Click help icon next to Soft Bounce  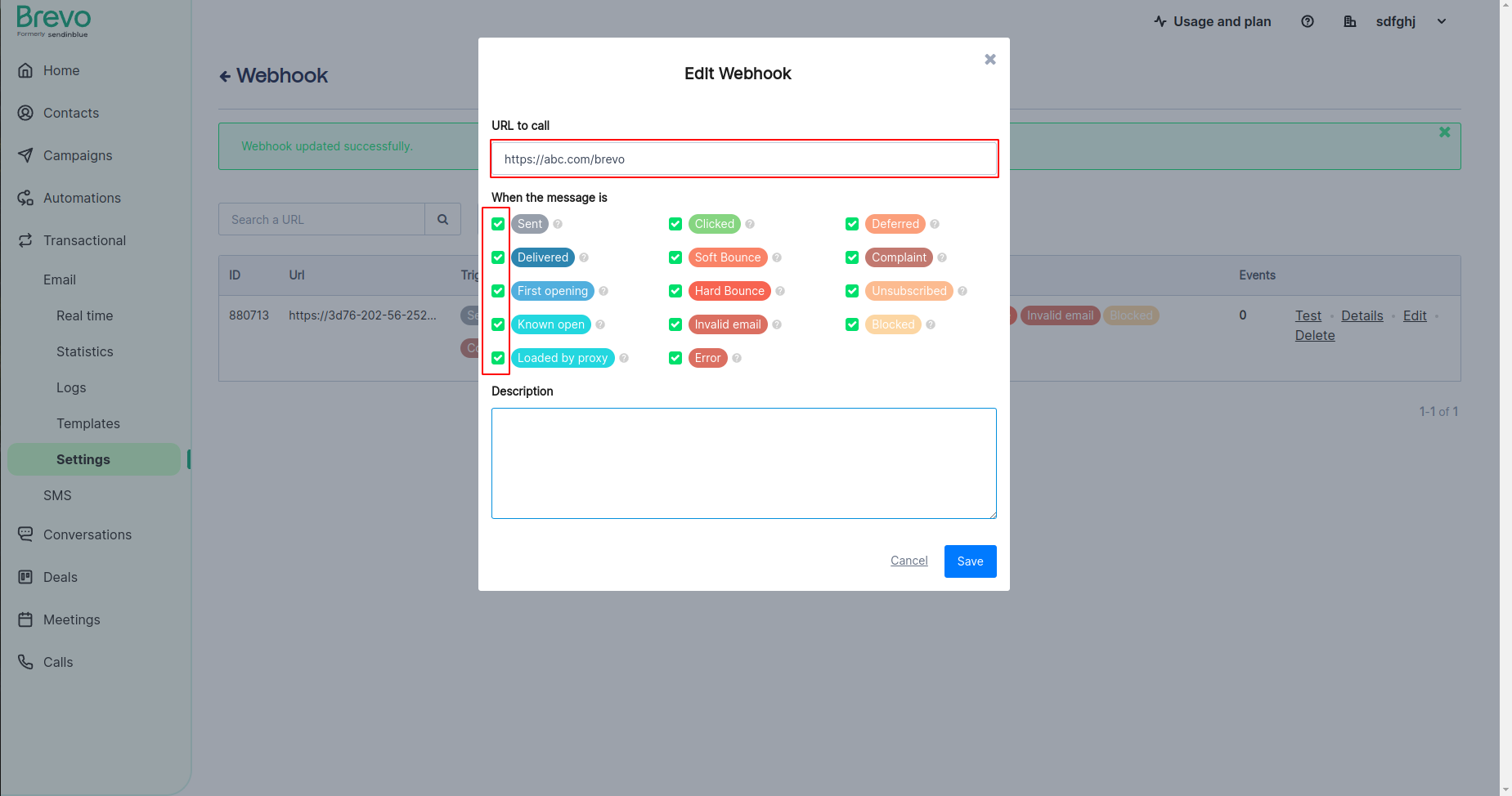(x=777, y=257)
